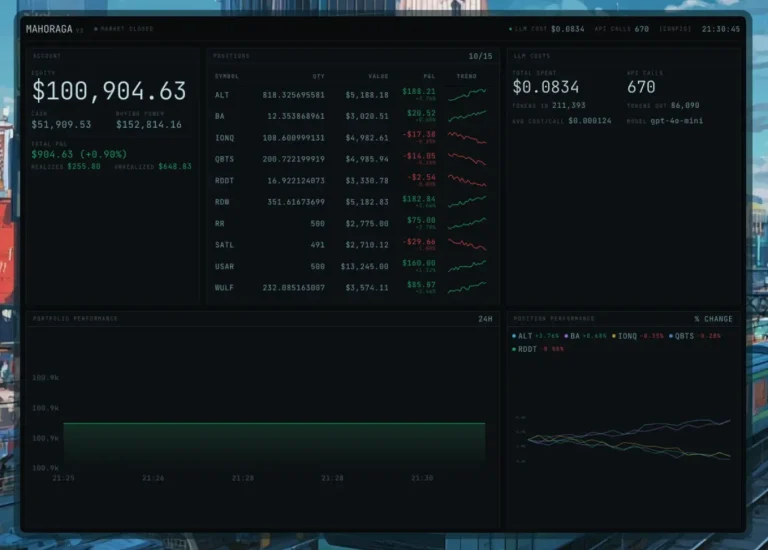768x550 pixels.
Task: Toggle the ALT series in chart legend
Action: click(x=525, y=336)
